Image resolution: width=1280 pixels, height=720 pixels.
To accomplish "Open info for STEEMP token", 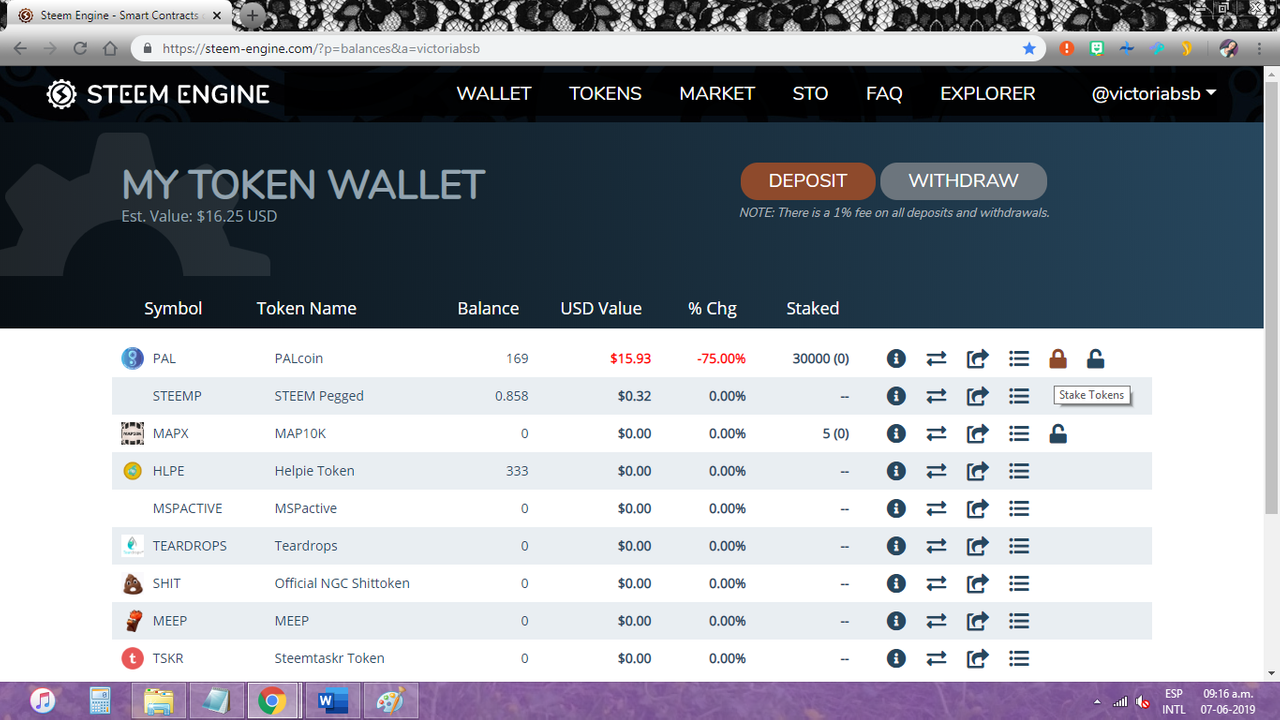I will pos(896,396).
